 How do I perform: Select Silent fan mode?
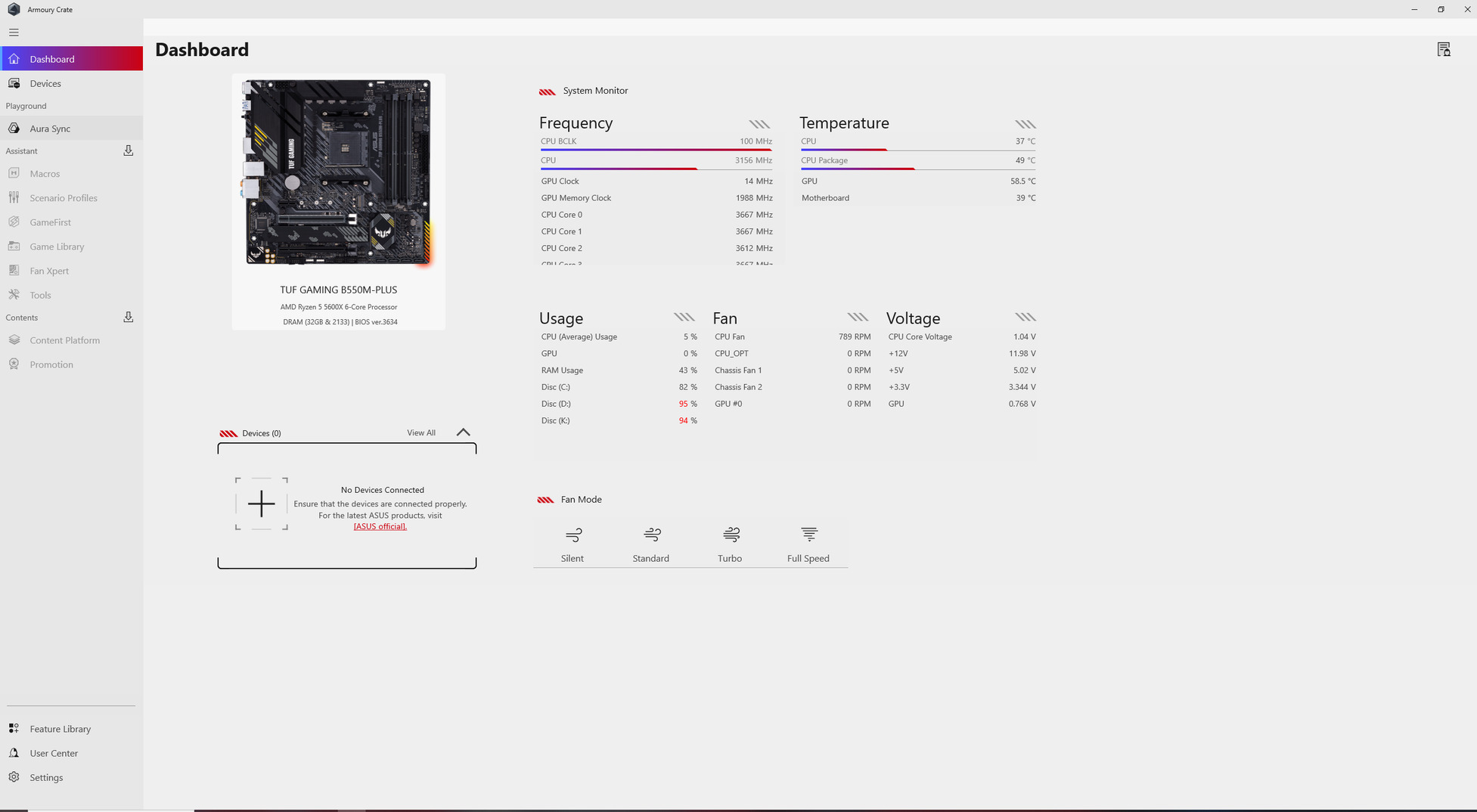point(572,545)
